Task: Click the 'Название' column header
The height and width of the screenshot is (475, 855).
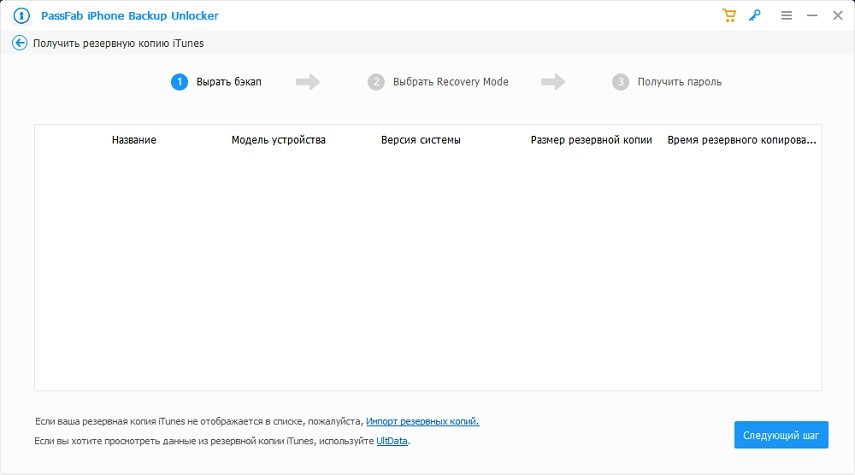Action: tap(134, 140)
